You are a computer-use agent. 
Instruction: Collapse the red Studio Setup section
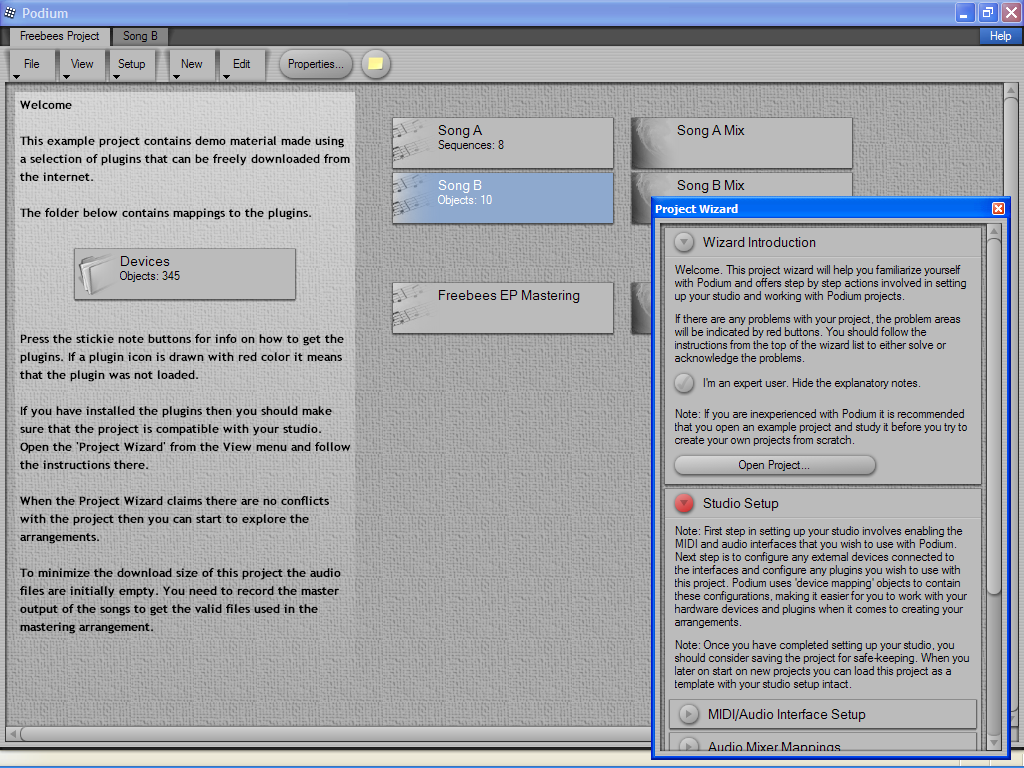[684, 504]
